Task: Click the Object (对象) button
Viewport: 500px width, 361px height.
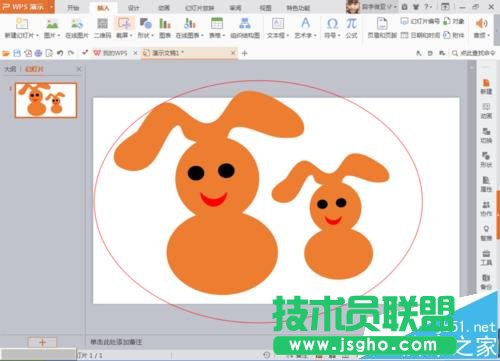Action: [454, 21]
